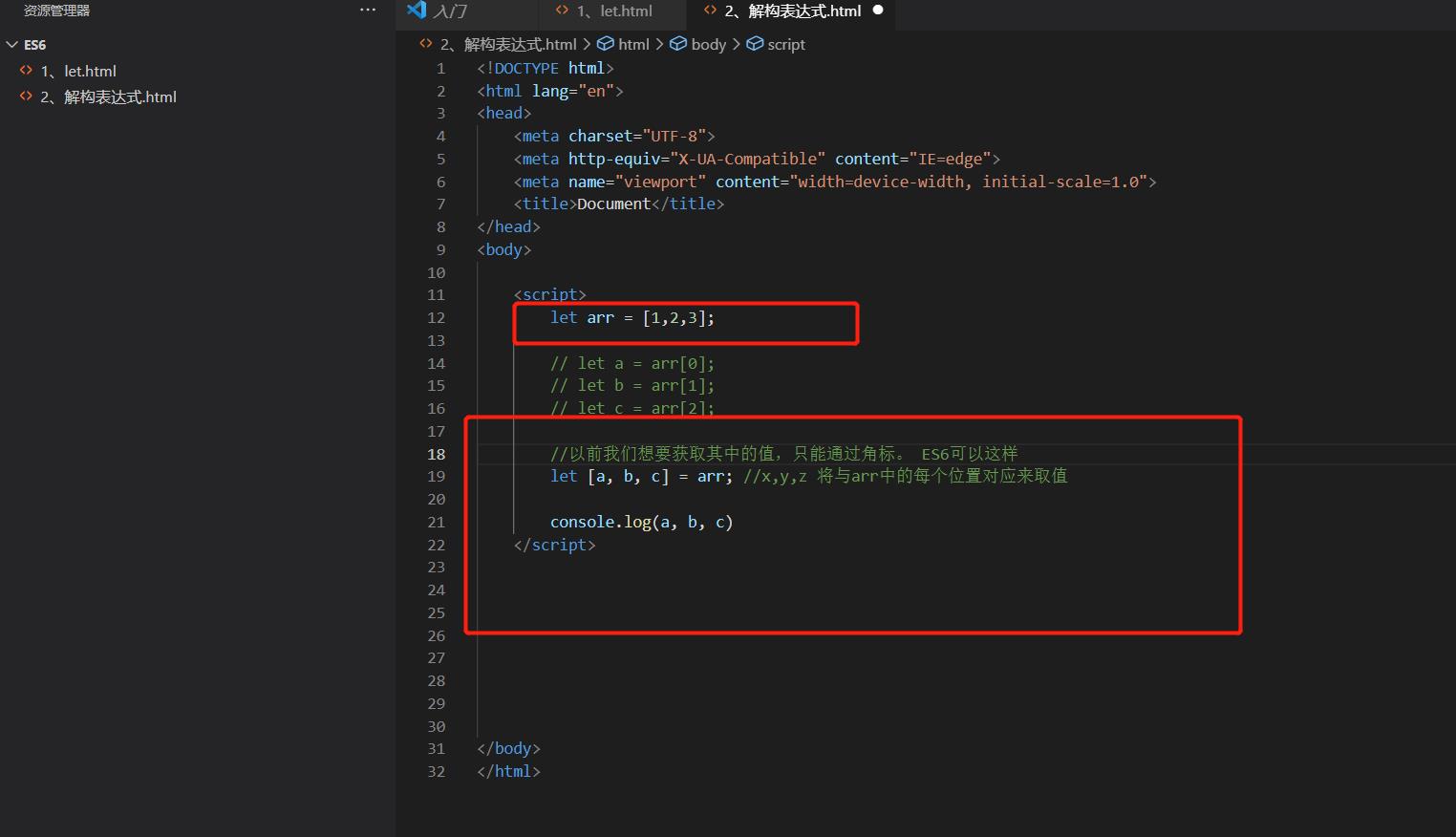Image resolution: width=1456 pixels, height=837 pixels.
Task: Click HTML file icon beside 2、解构表达式.html in explorer
Action: (x=27, y=97)
